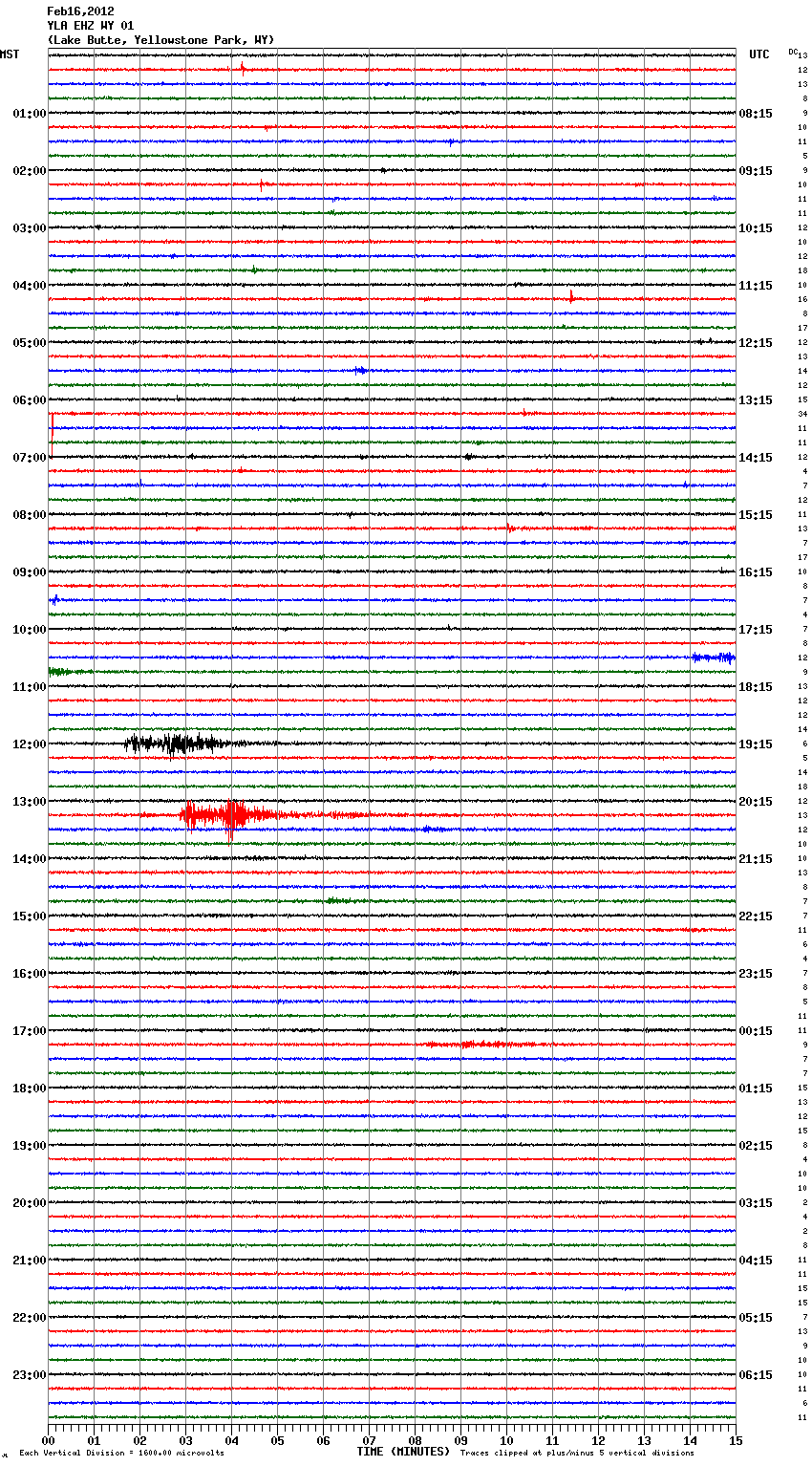The width and height of the screenshot is (812, 1466).
Task: Select the 20:00 MST hour label
Action: coord(30,1203)
